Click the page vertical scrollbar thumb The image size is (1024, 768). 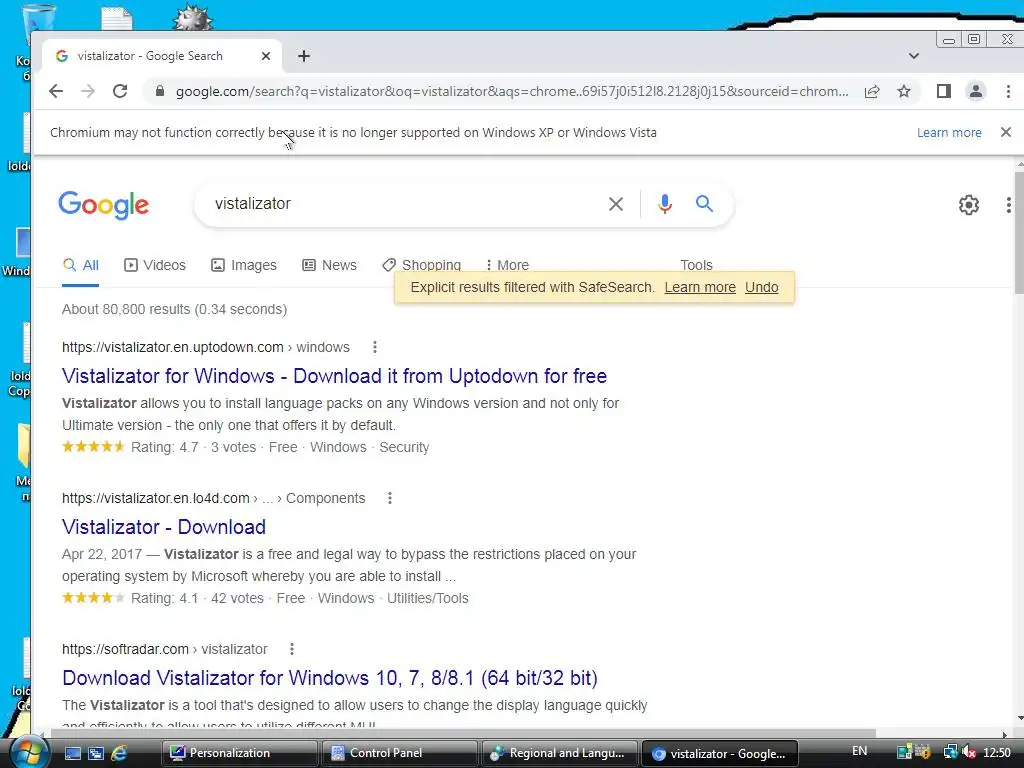pos(1019,232)
